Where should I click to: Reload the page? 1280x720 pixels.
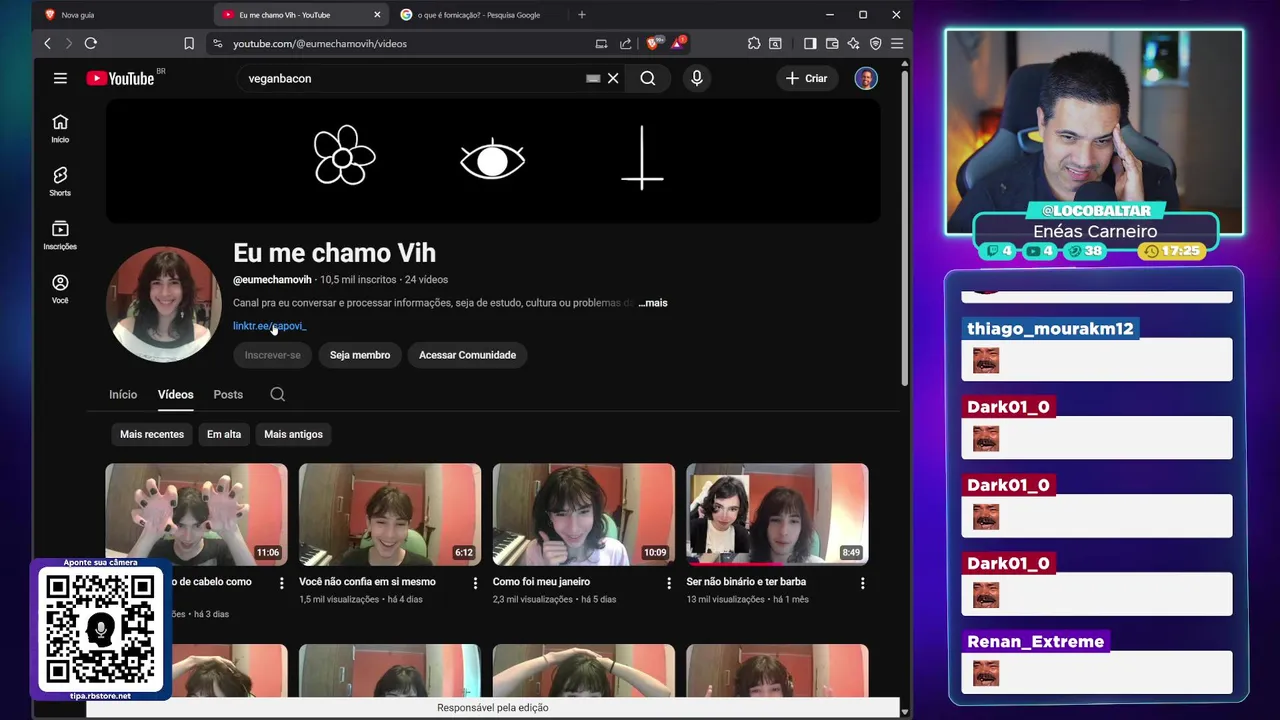click(91, 43)
